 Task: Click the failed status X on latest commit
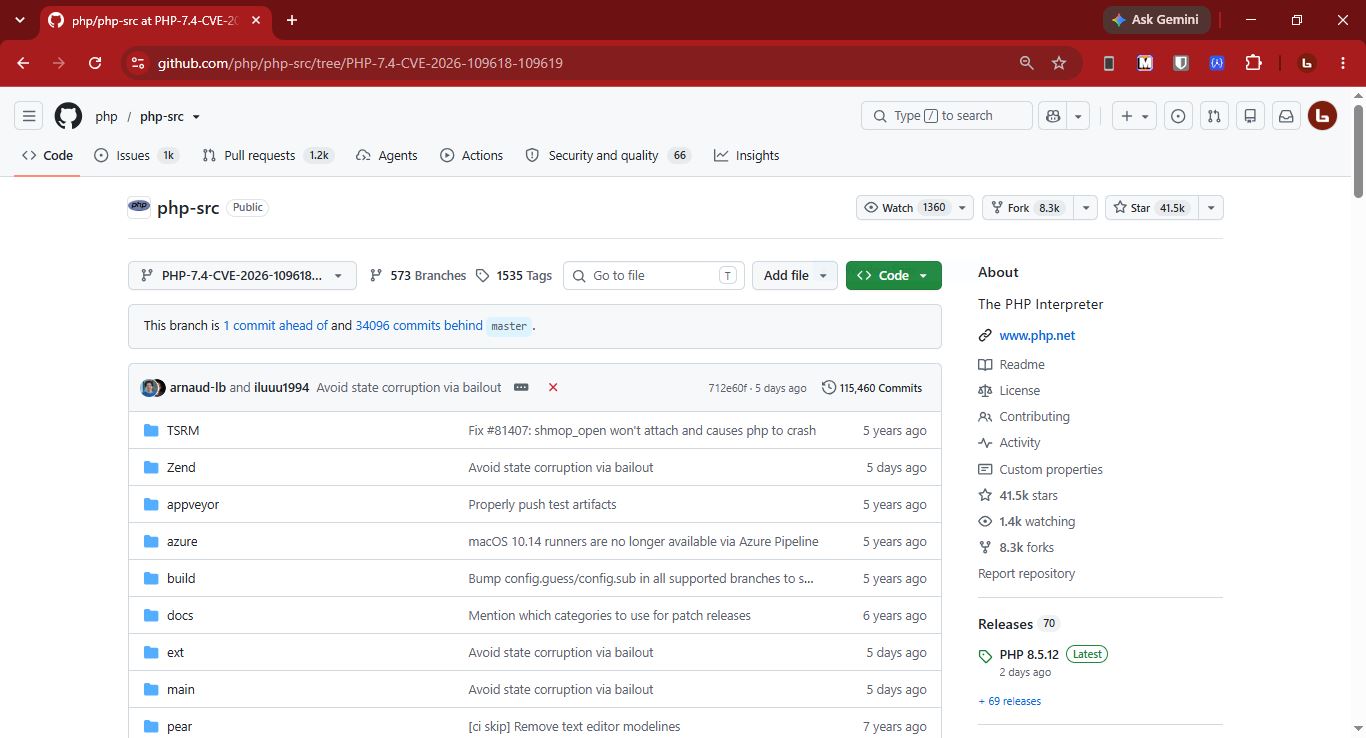(553, 387)
